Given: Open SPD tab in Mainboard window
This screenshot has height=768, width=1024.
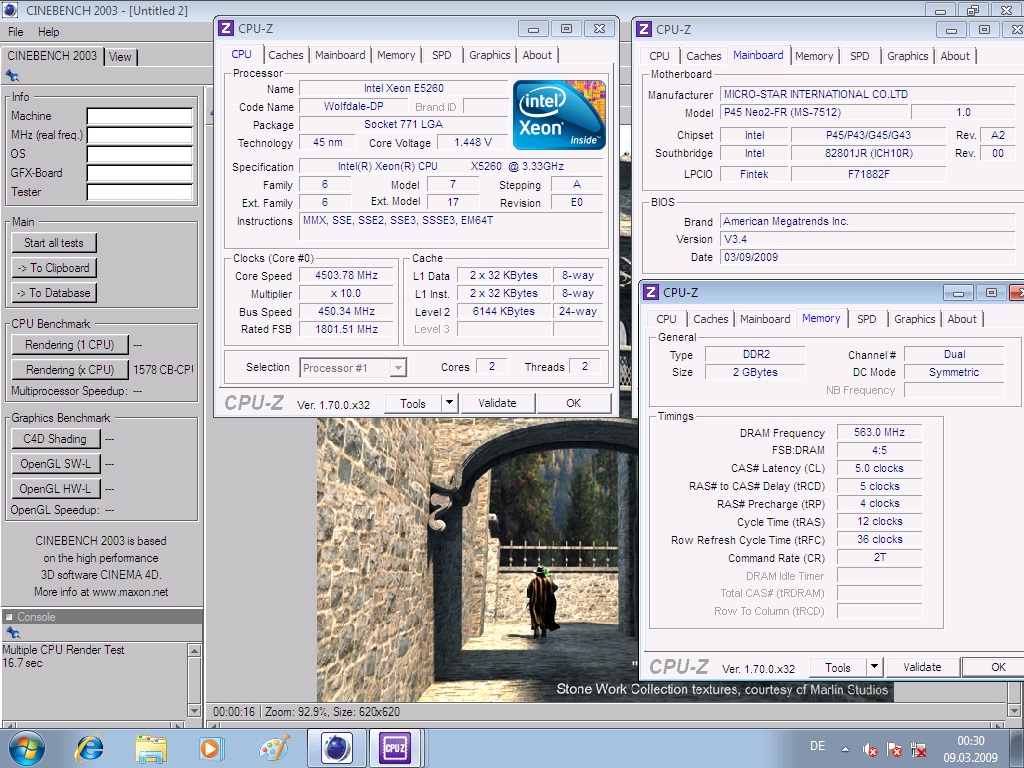Looking at the screenshot, I should pos(859,56).
